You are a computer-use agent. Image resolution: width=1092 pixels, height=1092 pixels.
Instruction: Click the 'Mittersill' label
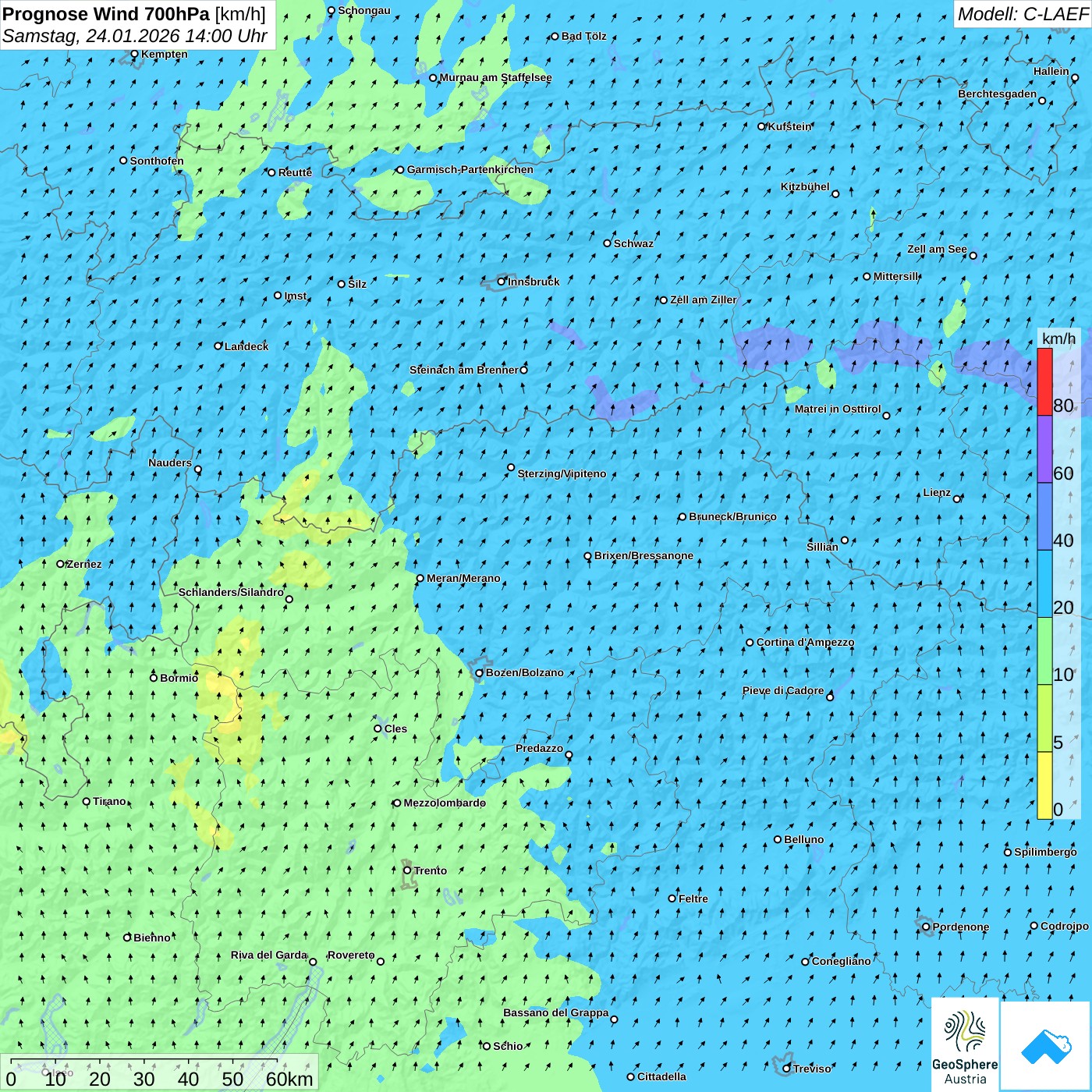(x=896, y=276)
